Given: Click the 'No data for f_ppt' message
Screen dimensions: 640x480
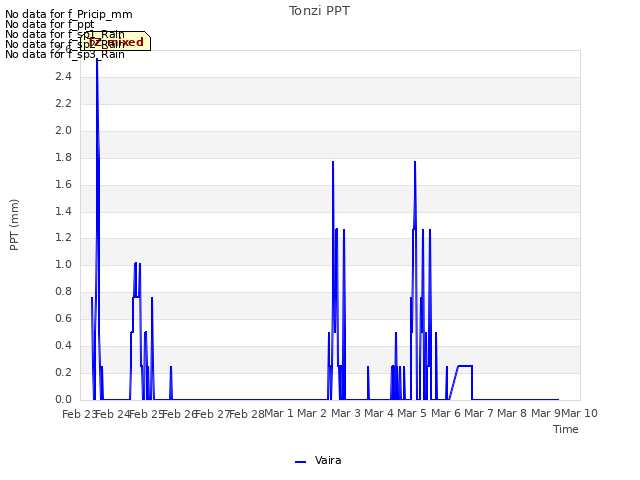Looking at the screenshot, I should 49,24.
